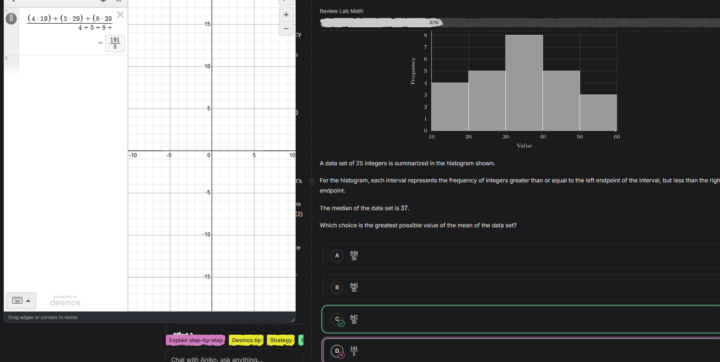Click the histogram chart image

pyautogui.click(x=515, y=90)
